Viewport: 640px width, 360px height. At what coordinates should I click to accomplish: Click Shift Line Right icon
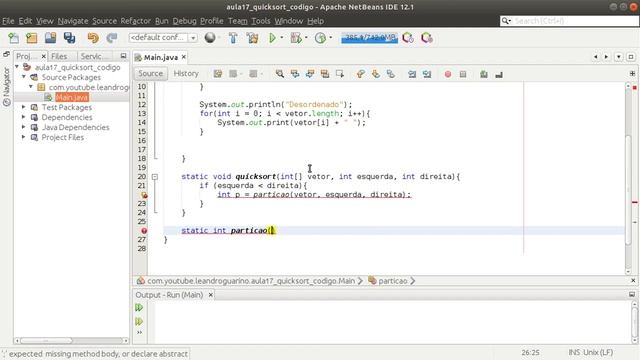427,74
